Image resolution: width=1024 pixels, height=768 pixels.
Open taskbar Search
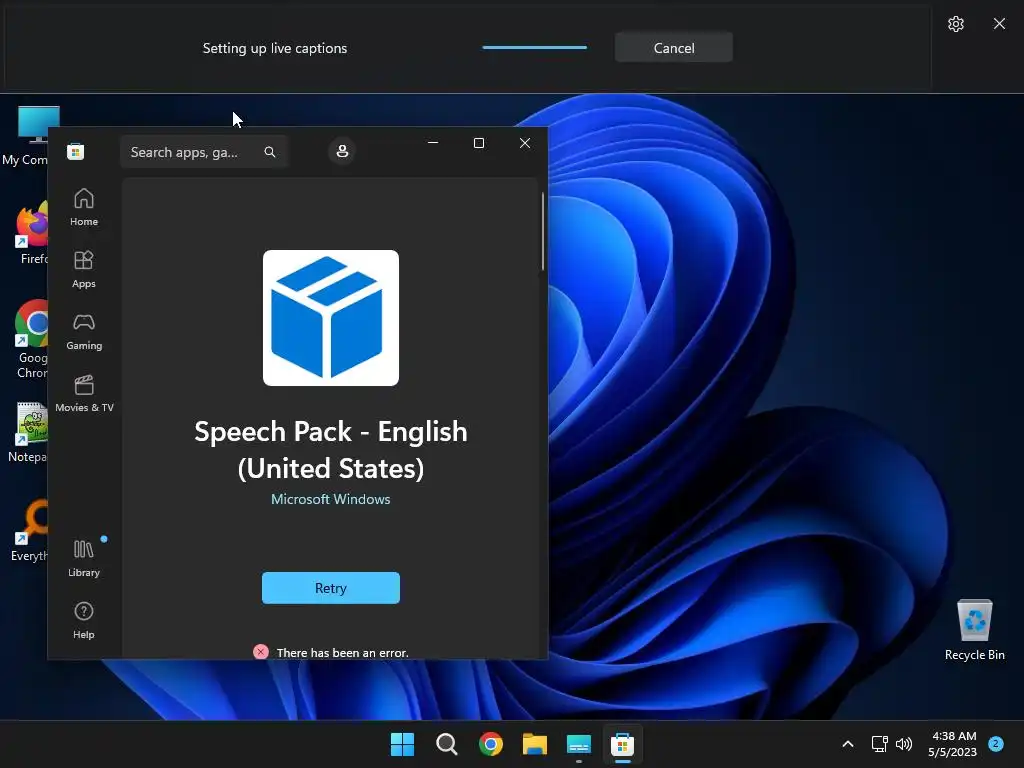click(447, 744)
